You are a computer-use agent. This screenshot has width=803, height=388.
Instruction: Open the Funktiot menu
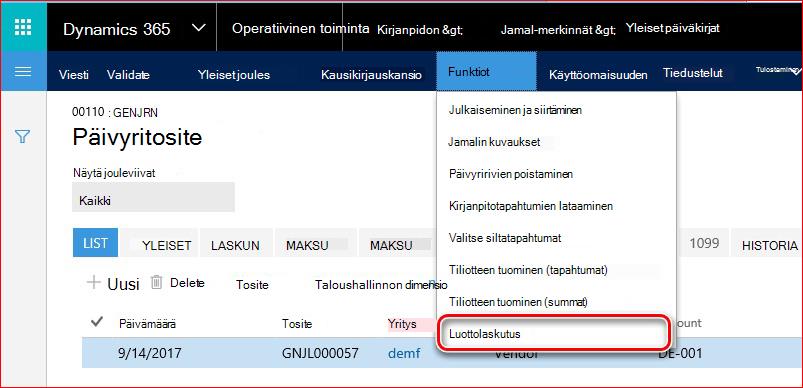(486, 72)
